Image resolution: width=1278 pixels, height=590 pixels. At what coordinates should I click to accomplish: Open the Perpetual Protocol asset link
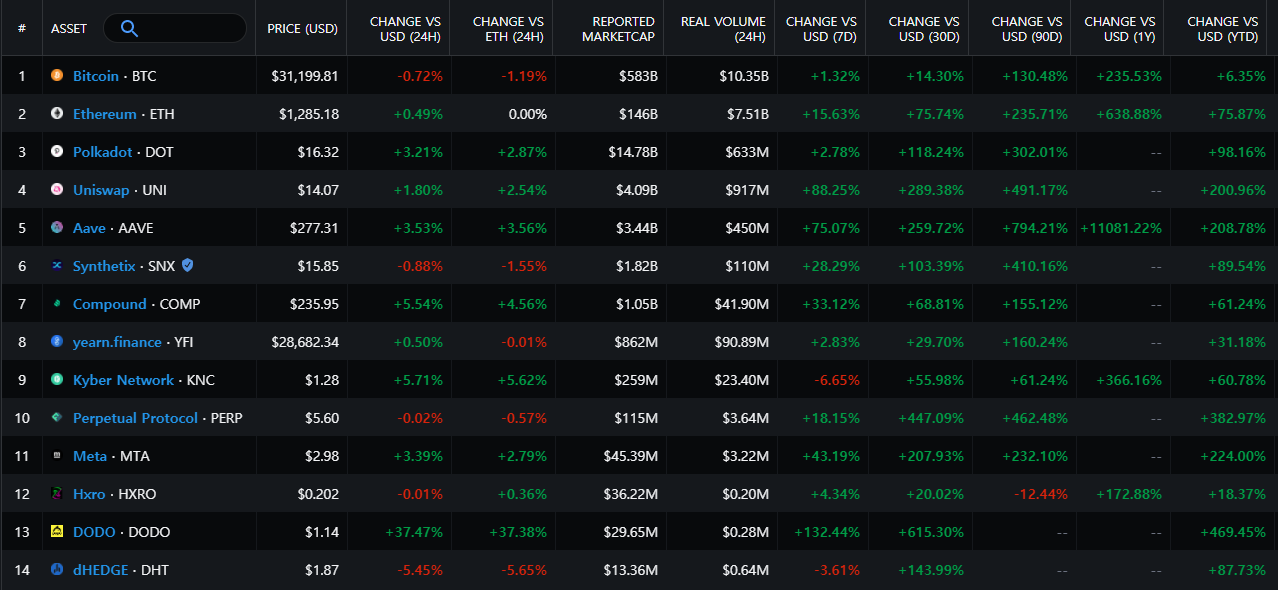tap(136, 418)
